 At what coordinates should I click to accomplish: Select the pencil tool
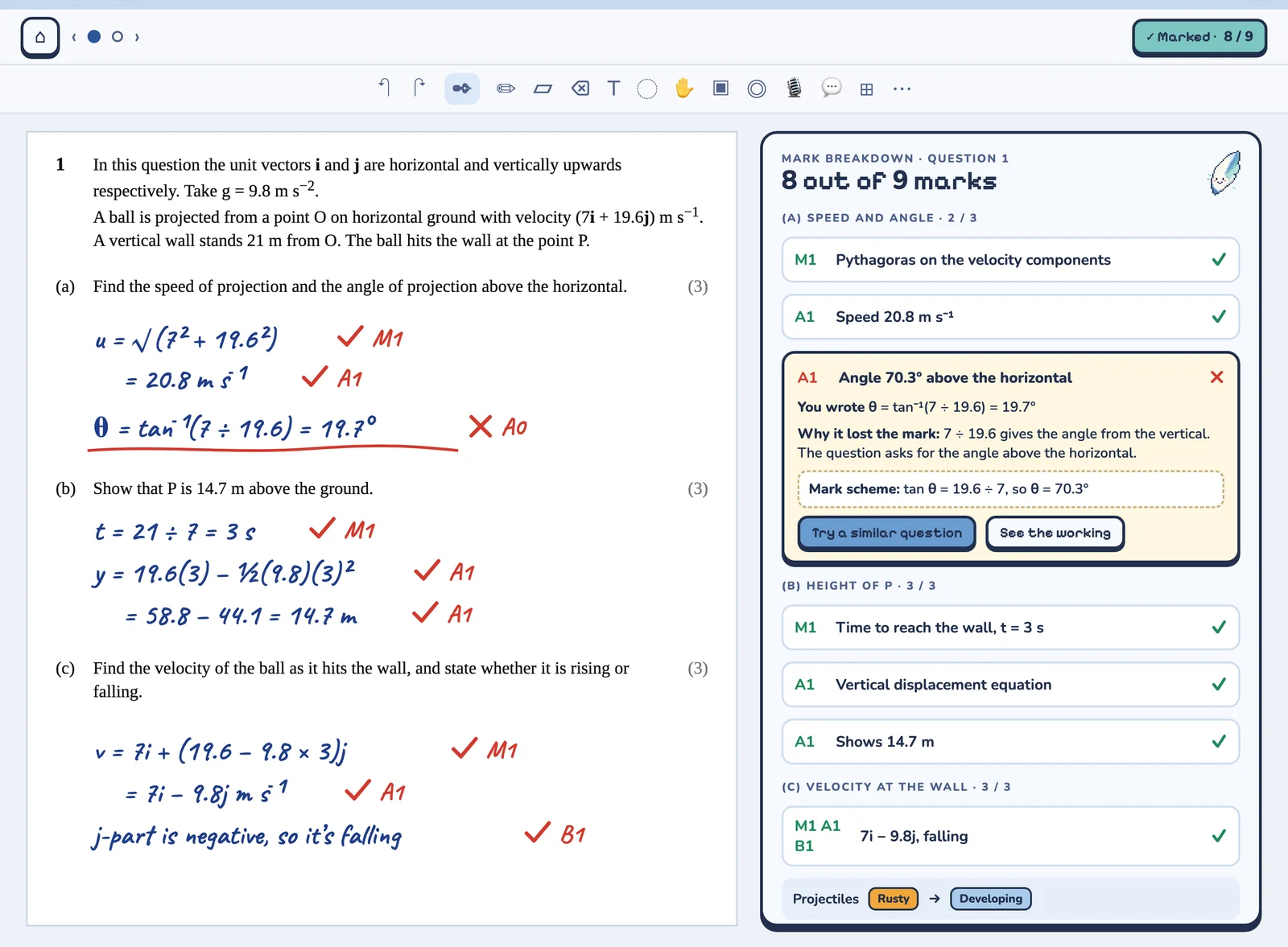pos(506,89)
